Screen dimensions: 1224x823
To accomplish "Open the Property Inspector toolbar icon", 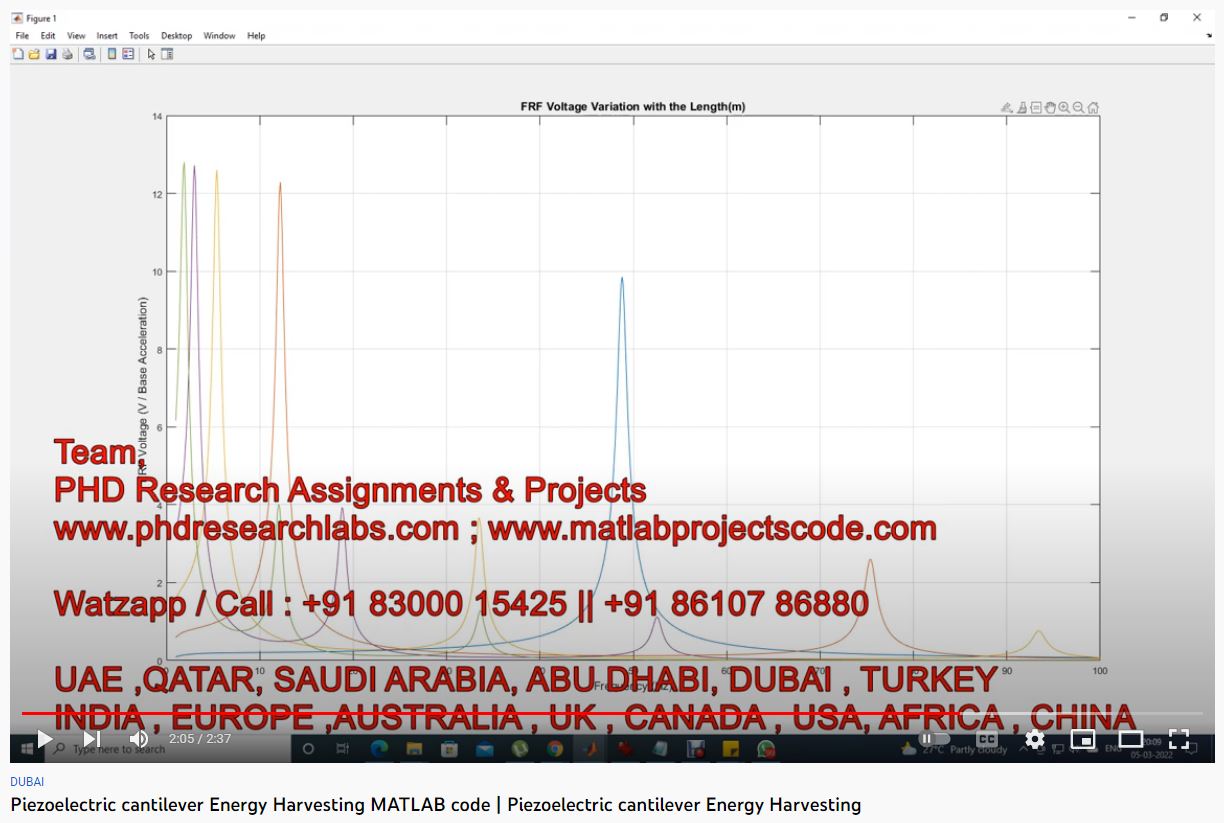I will tap(167, 54).
